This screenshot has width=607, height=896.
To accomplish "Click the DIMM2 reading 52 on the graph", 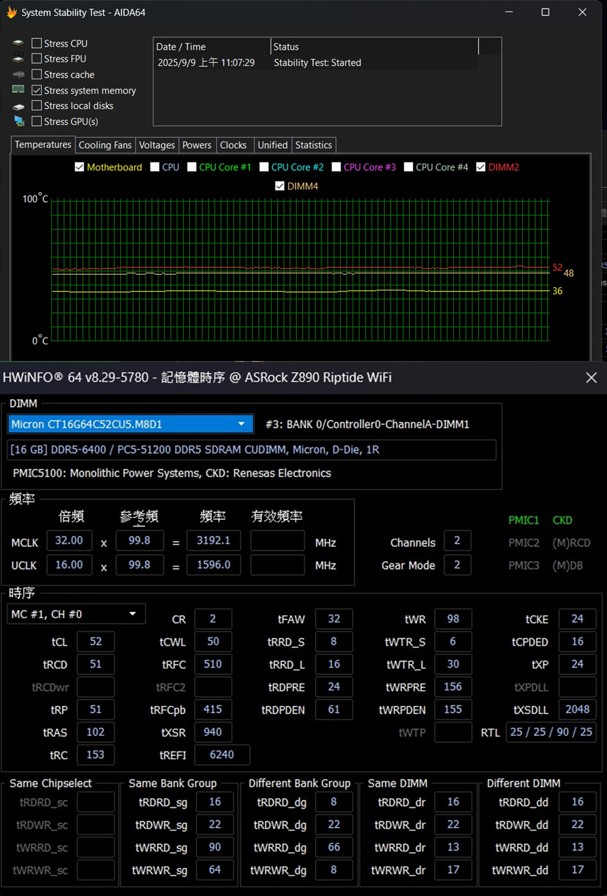I will coord(557,267).
